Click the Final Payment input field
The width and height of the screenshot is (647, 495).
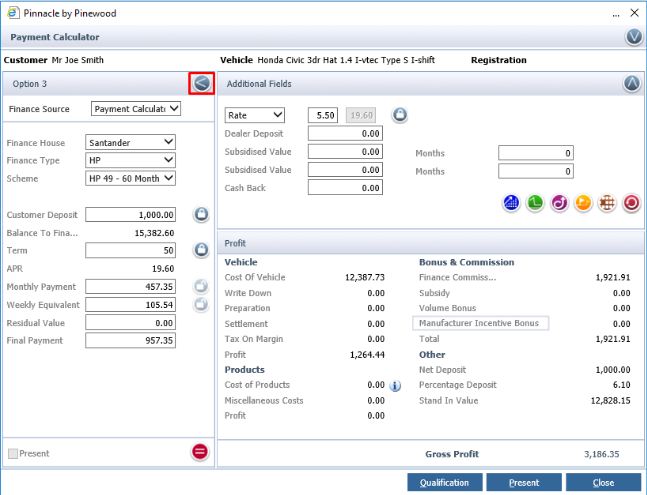(x=130, y=340)
